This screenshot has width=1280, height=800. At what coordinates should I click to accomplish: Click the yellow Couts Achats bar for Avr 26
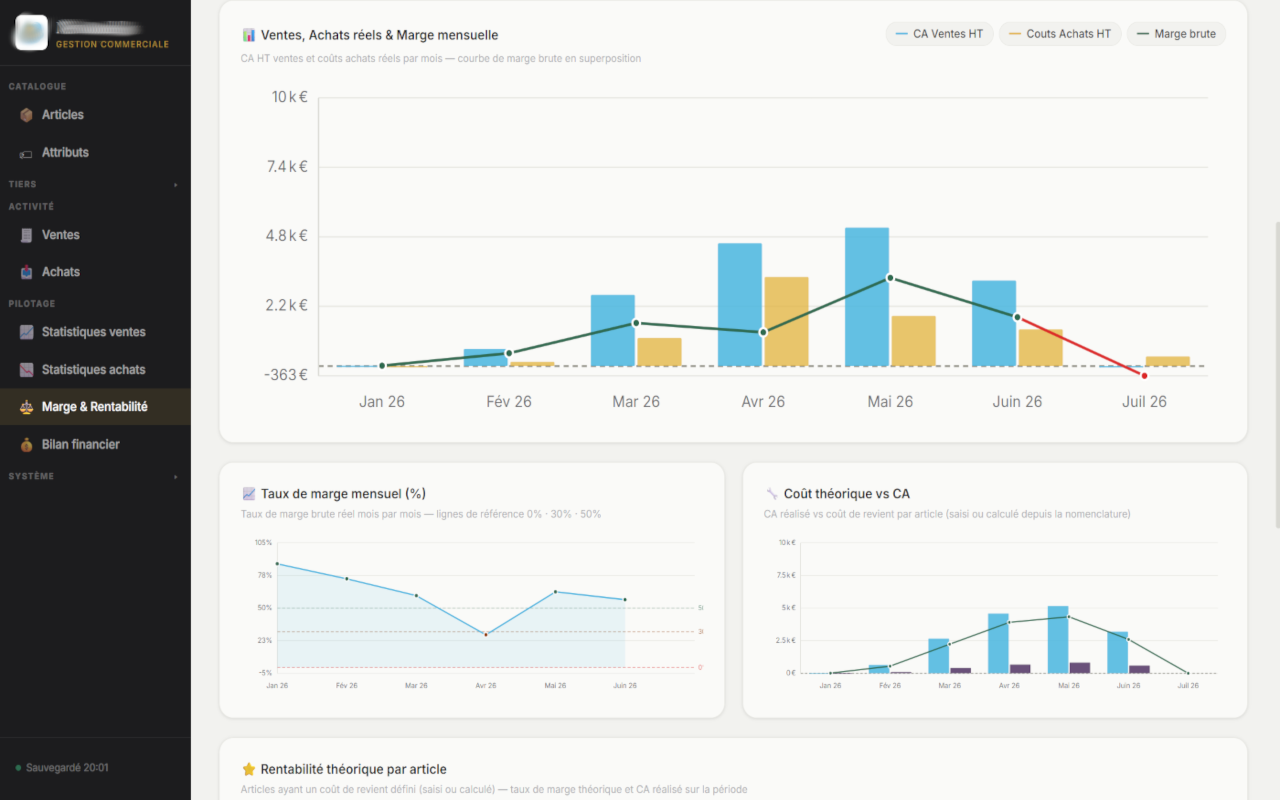pos(786,321)
